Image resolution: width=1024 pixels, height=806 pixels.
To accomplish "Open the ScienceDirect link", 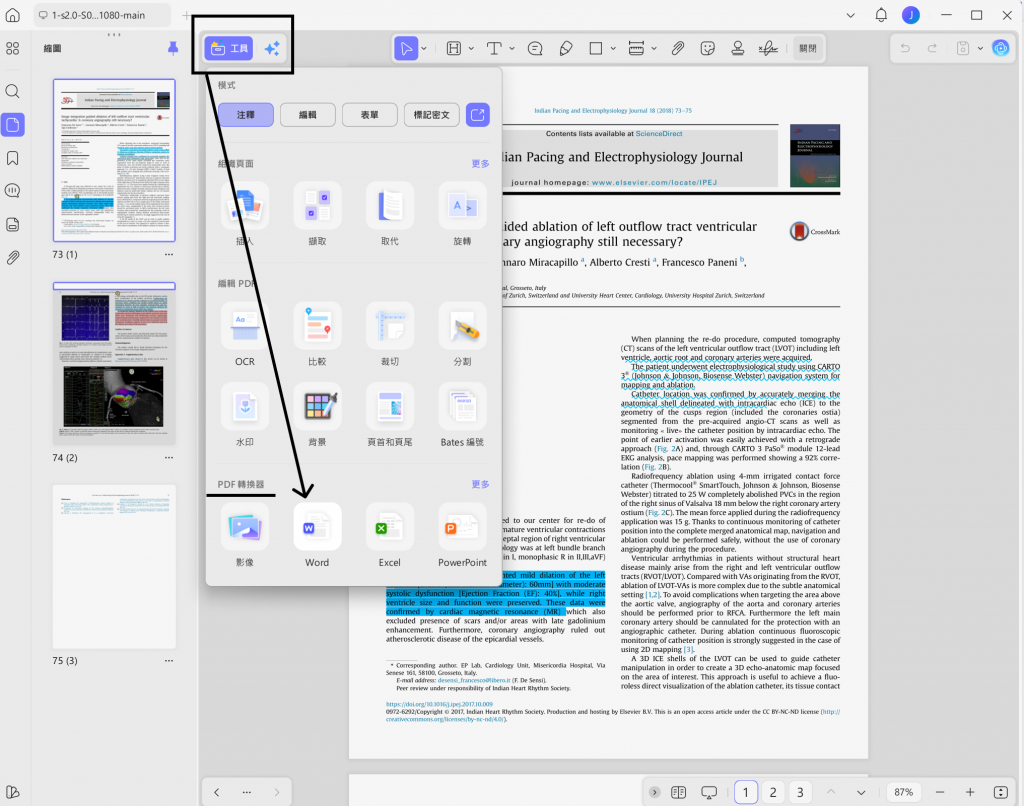I will pos(659,133).
